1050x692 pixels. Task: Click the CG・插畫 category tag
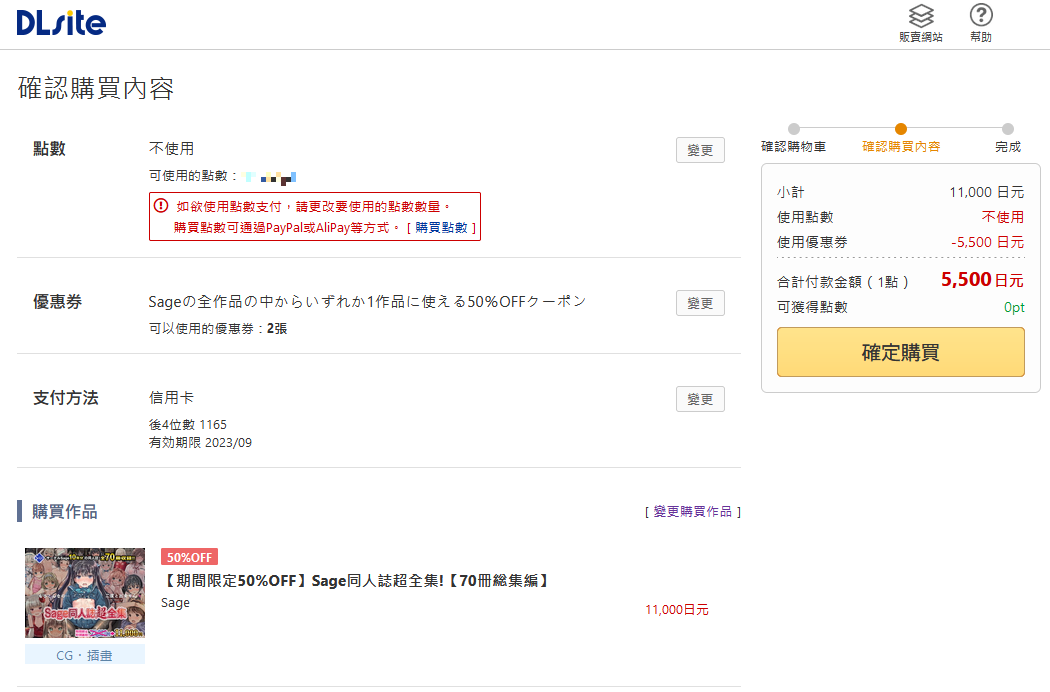[84, 654]
